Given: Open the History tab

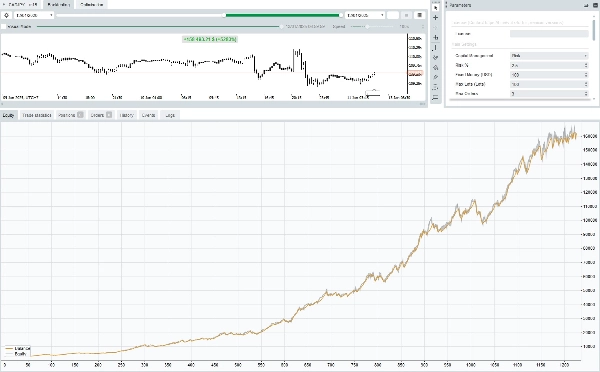Looking at the screenshot, I should point(126,115).
